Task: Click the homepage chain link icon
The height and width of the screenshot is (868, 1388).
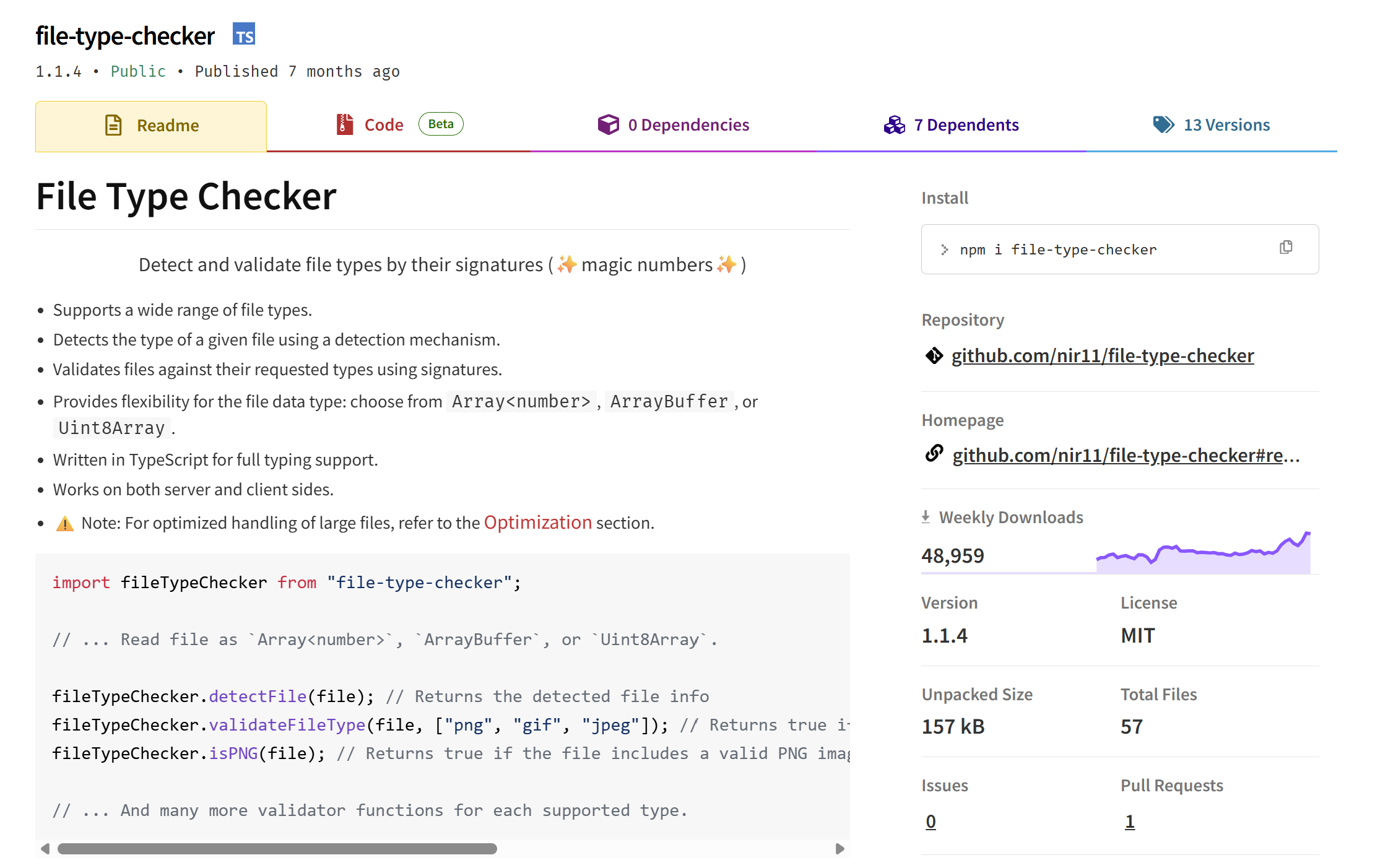Action: point(934,454)
